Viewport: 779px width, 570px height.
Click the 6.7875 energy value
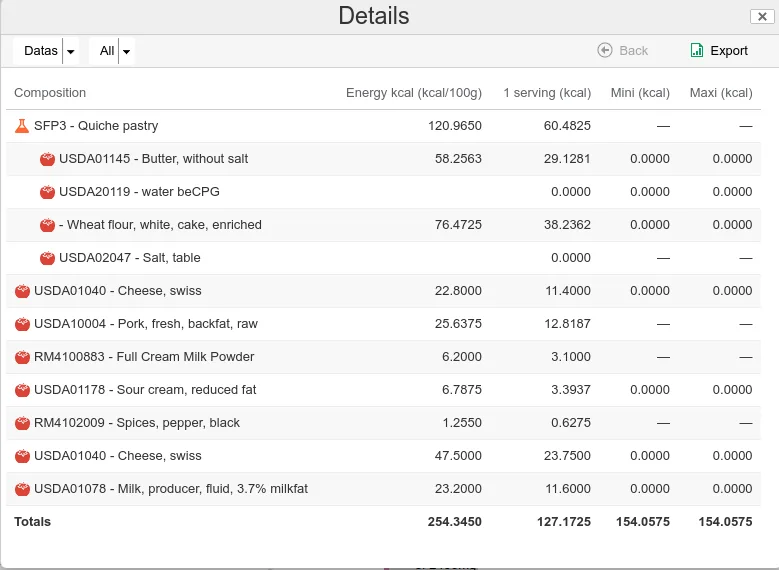point(462,390)
